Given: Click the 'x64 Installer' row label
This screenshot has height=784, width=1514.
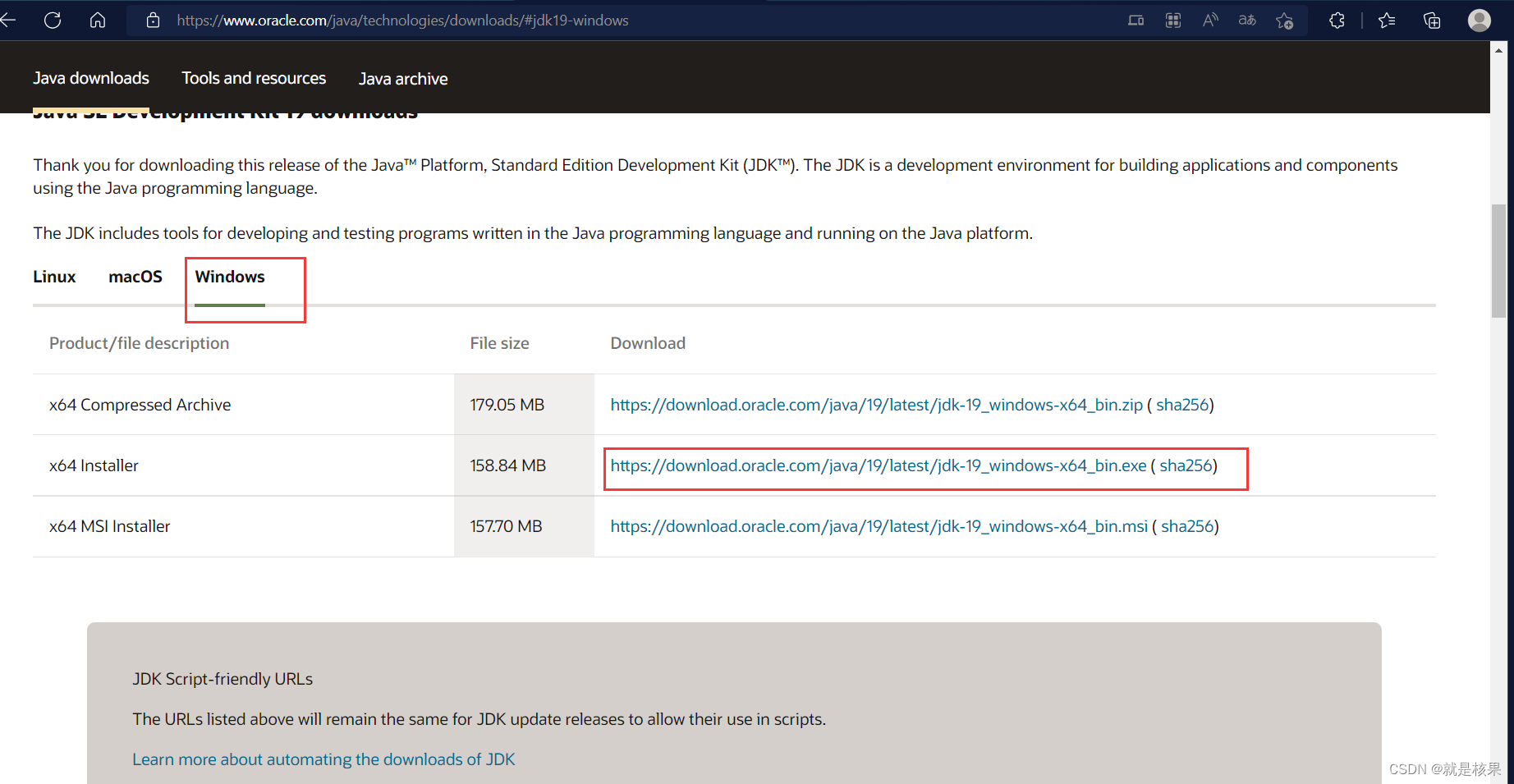Looking at the screenshot, I should 94,465.
